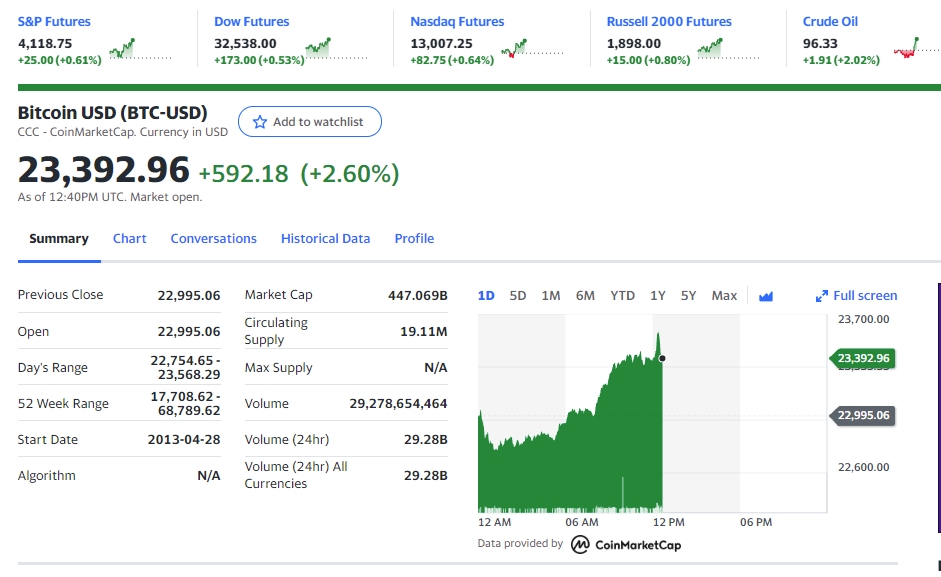Open the Crude Oil quote link
This screenshot has height=577, width=941.
pos(831,22)
